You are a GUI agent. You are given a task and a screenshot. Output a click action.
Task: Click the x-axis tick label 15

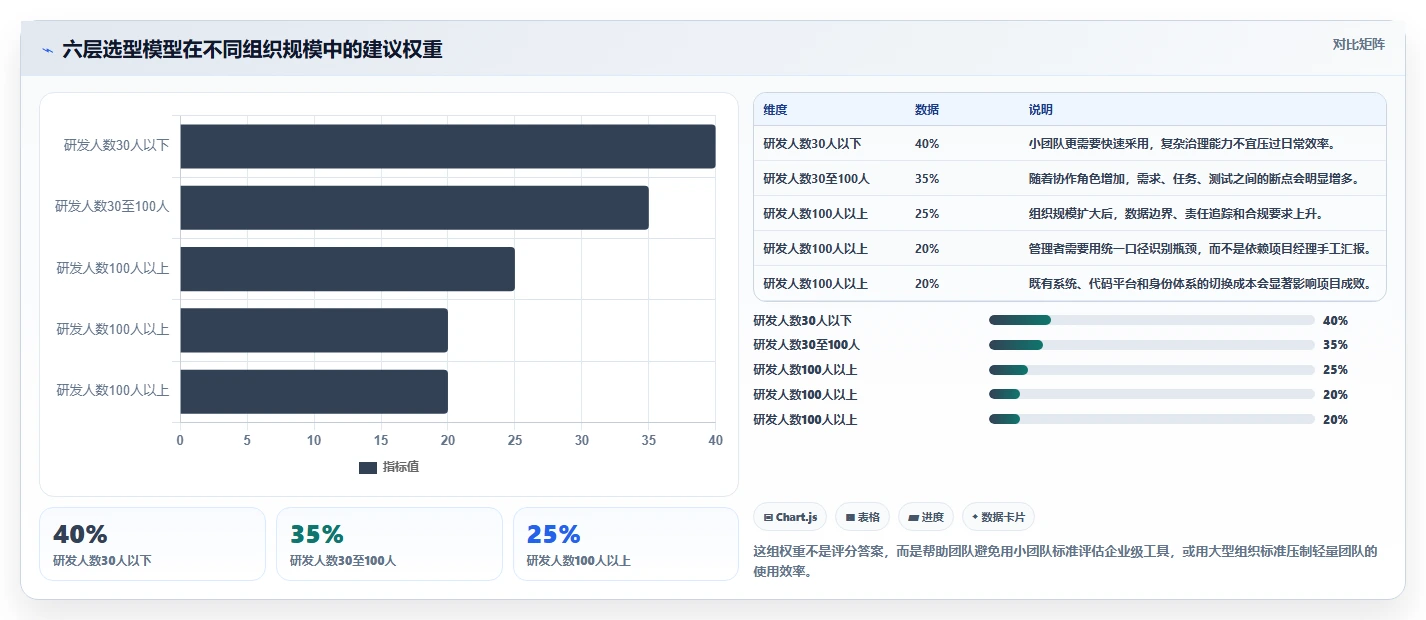381,440
